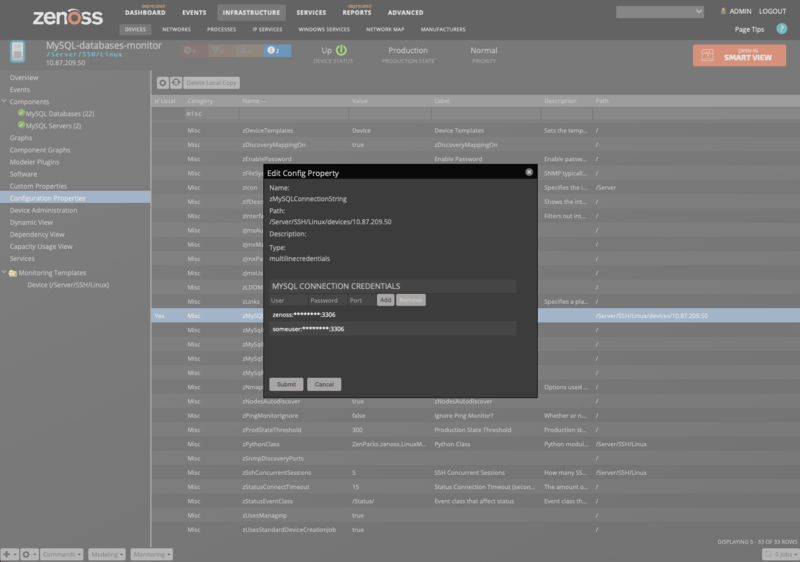800x562 pixels.
Task: Switch to the Network Map sub-tab
Action: (x=385, y=30)
